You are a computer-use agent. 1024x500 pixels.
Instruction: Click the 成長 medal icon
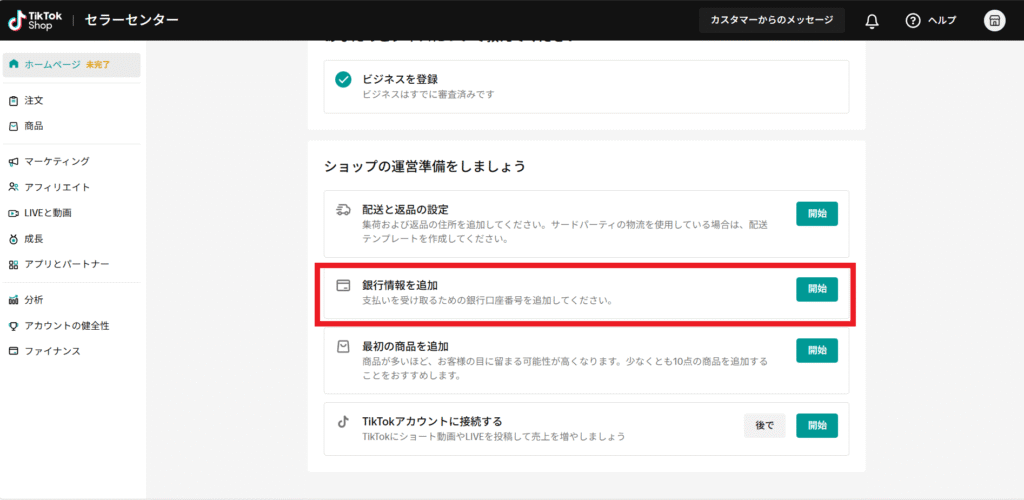14,239
